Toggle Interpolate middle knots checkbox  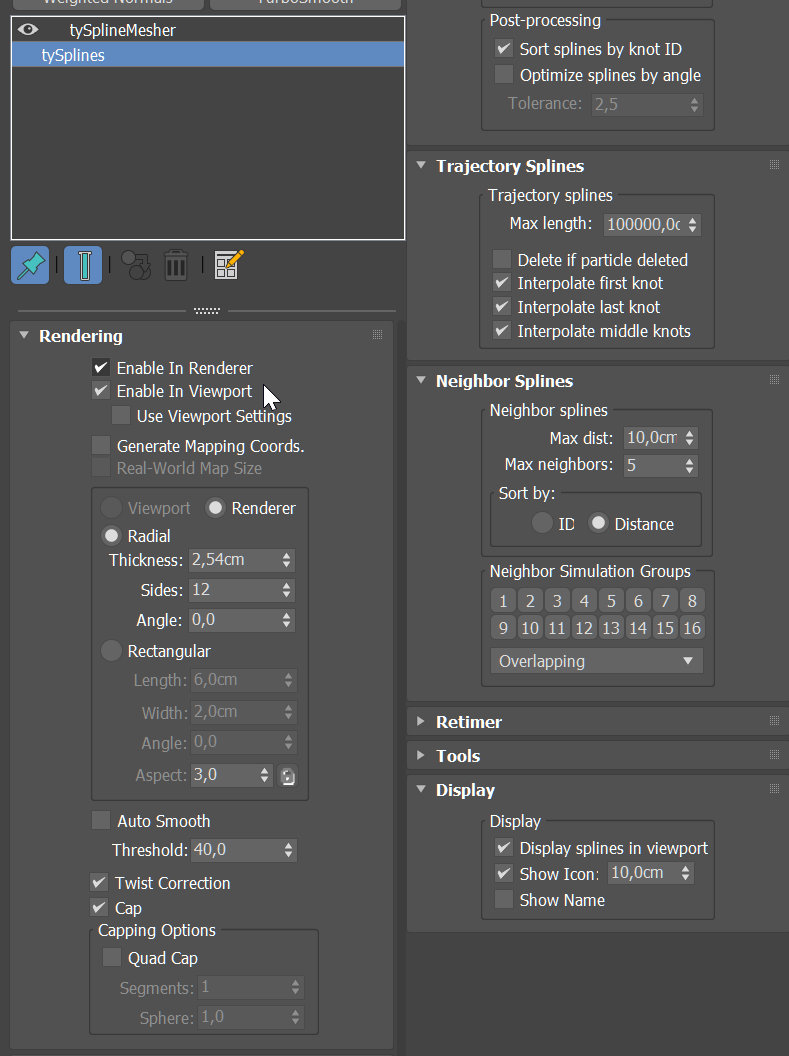502,331
